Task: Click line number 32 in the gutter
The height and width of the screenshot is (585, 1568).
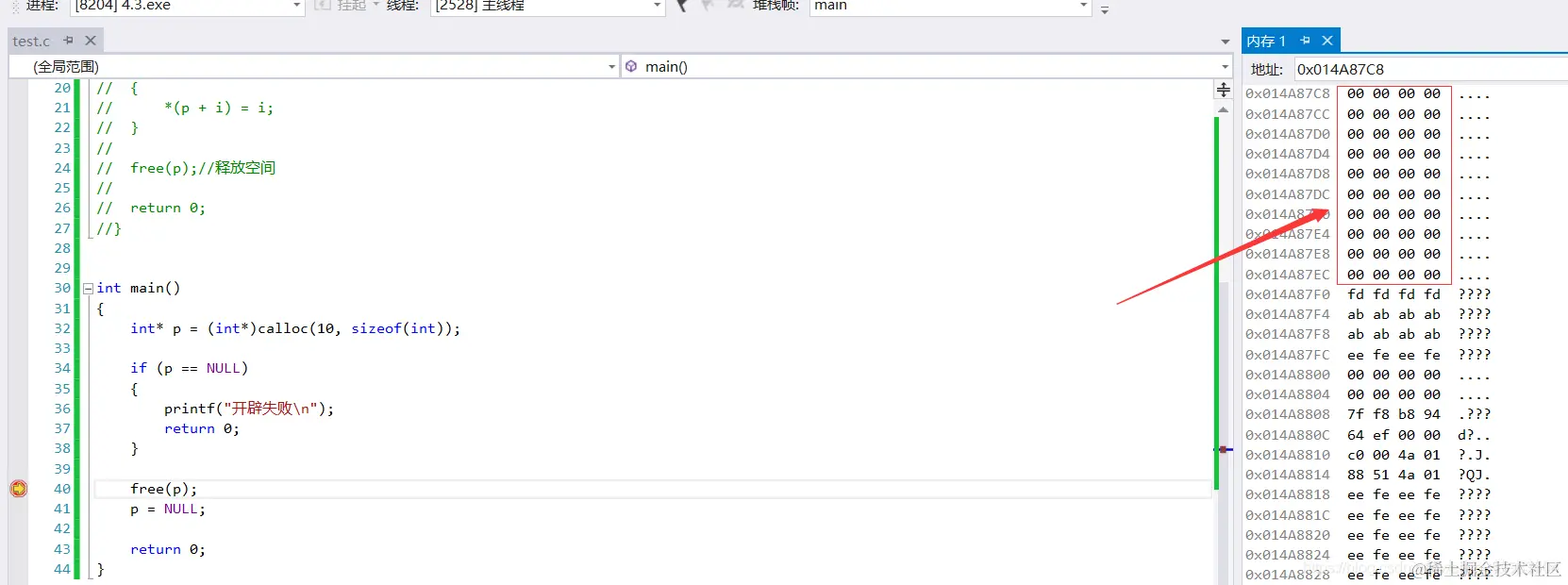Action: click(62, 328)
